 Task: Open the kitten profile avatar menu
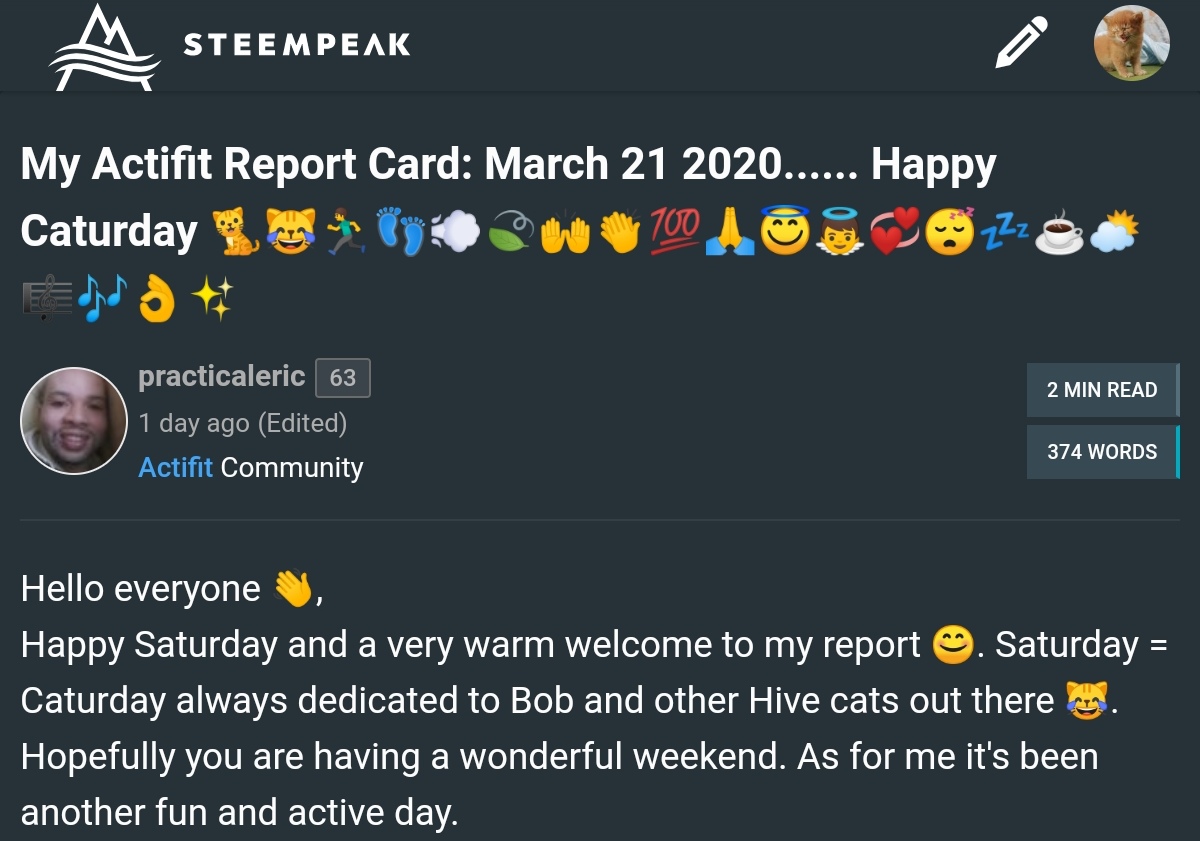(1131, 43)
